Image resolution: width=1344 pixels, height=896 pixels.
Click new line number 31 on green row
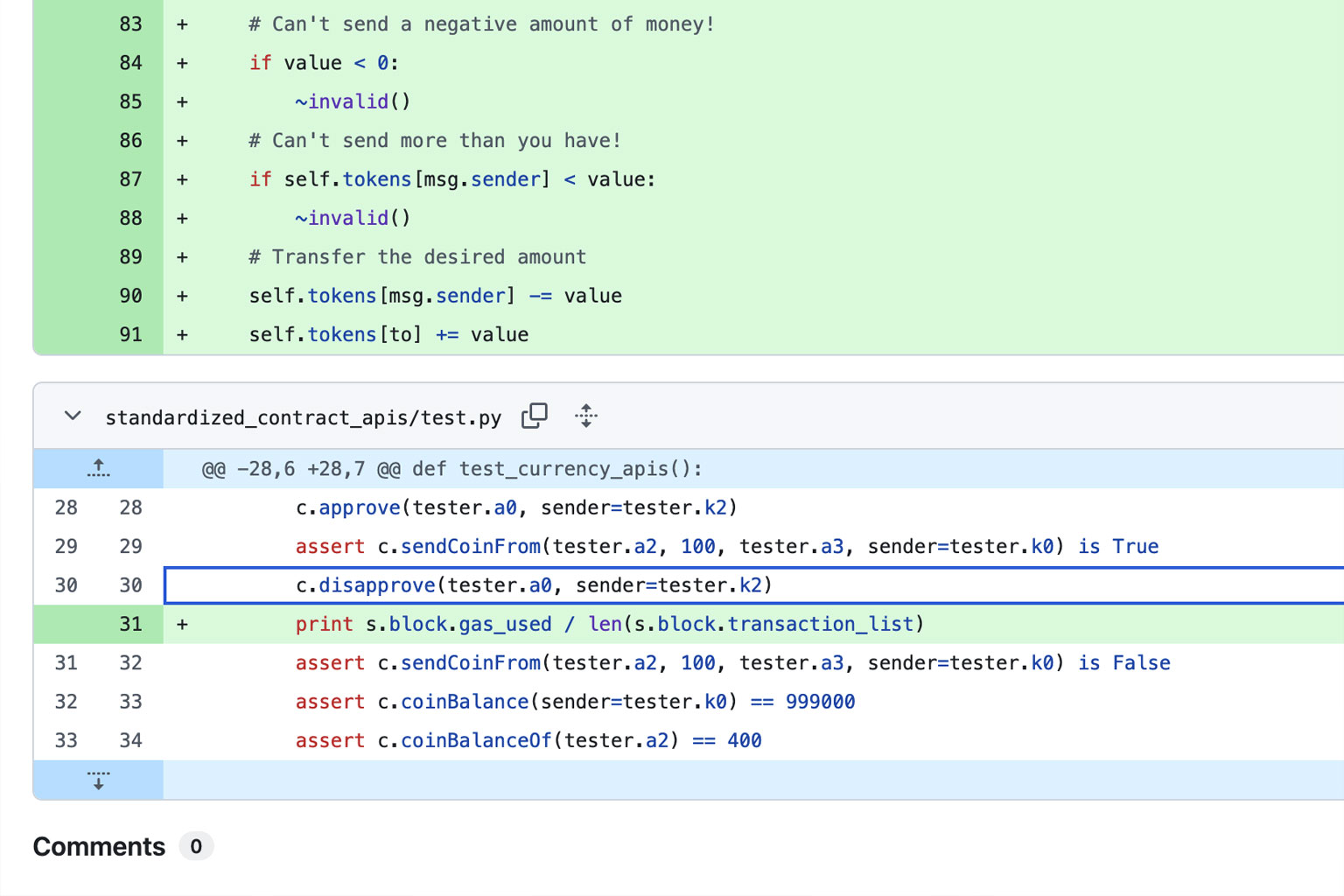(x=130, y=624)
